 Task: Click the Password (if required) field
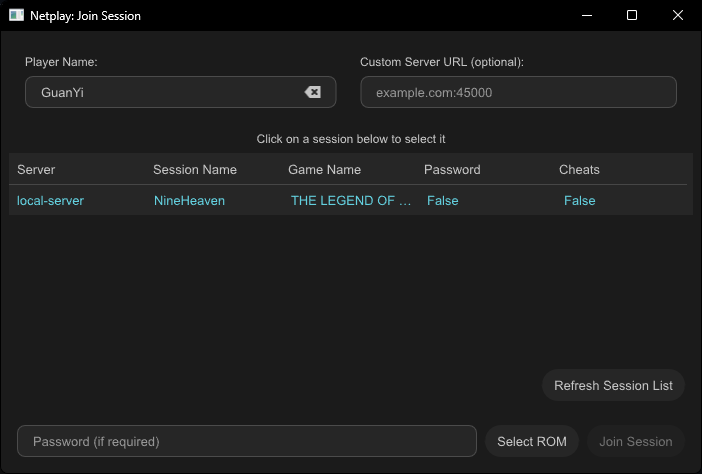tap(246, 441)
